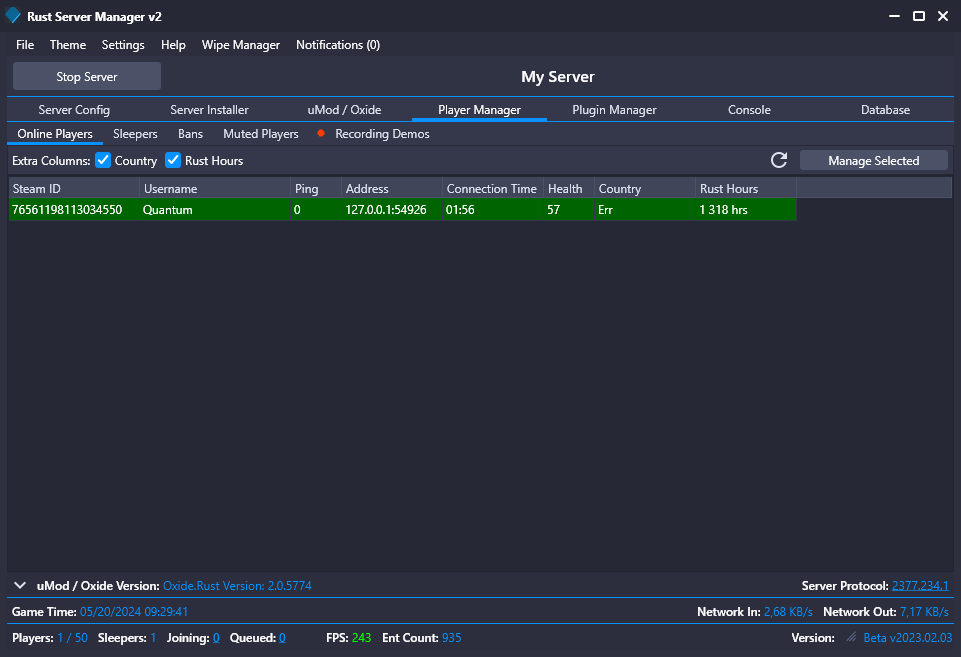Sort by the Ping column header

click(x=316, y=189)
